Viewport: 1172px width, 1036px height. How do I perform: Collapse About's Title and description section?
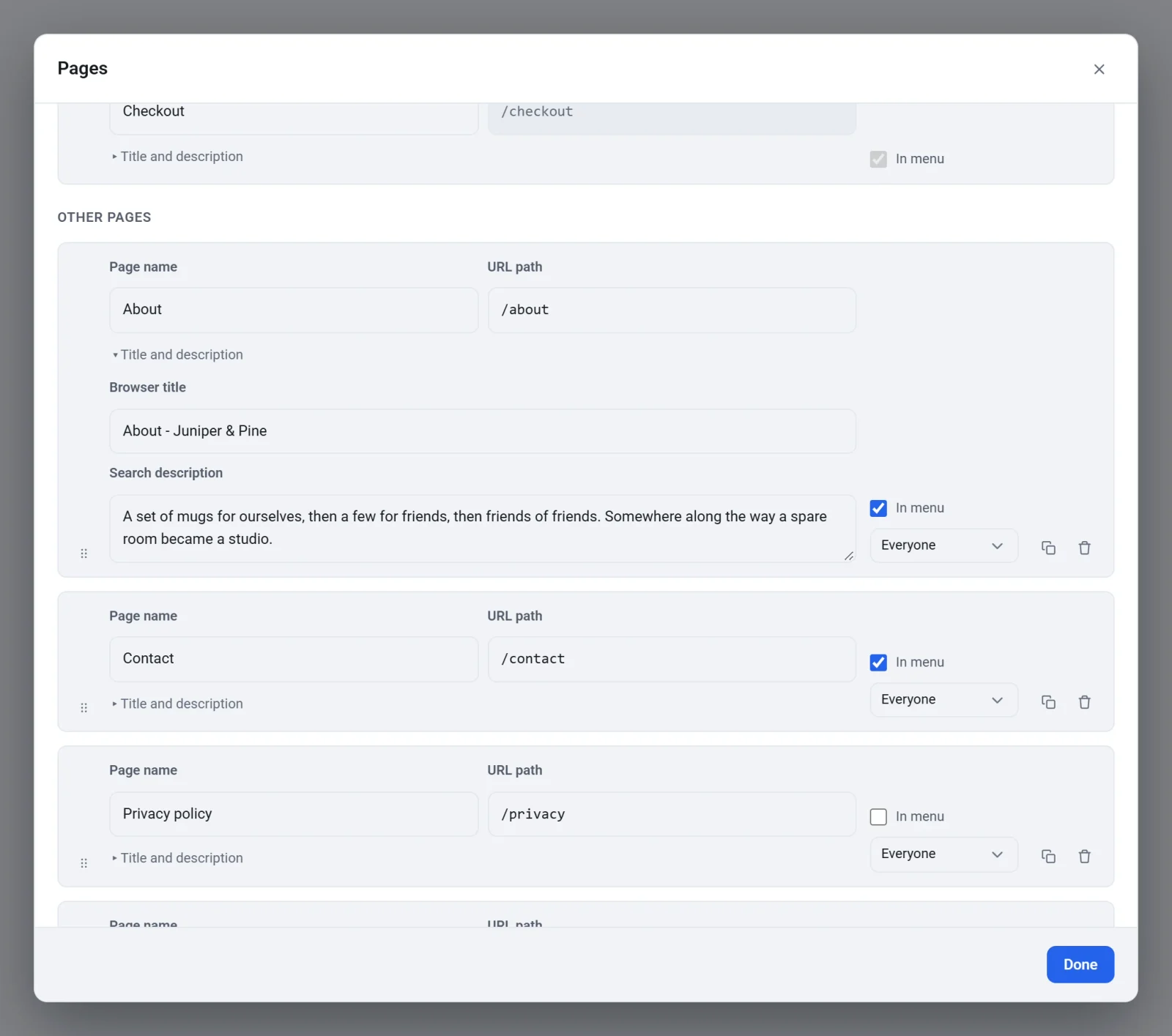pos(177,354)
